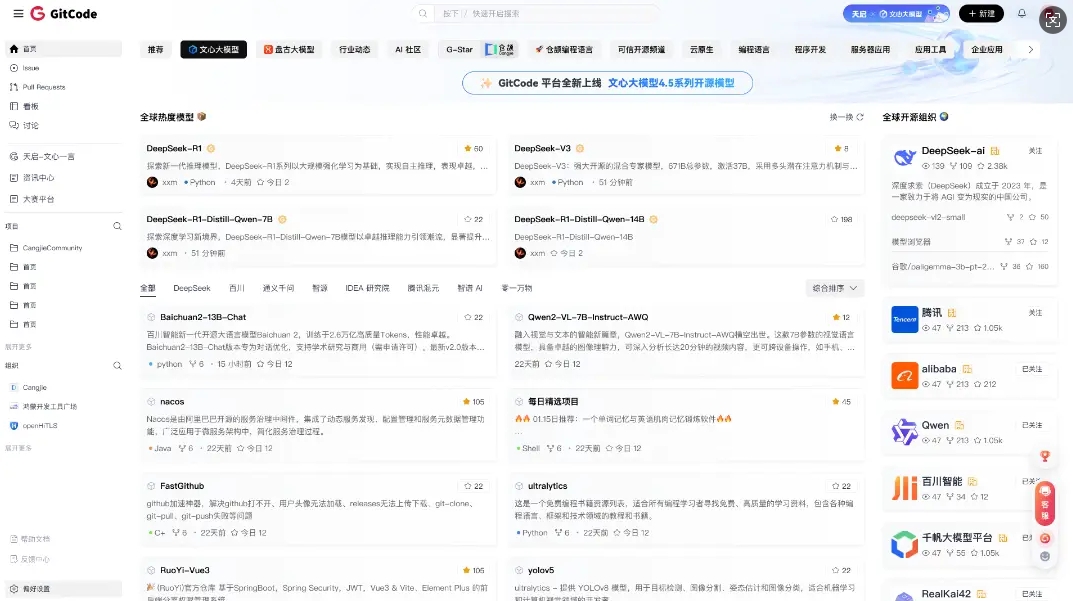Click the GitCode logo
The image size is (1073, 601).
click(x=64, y=14)
